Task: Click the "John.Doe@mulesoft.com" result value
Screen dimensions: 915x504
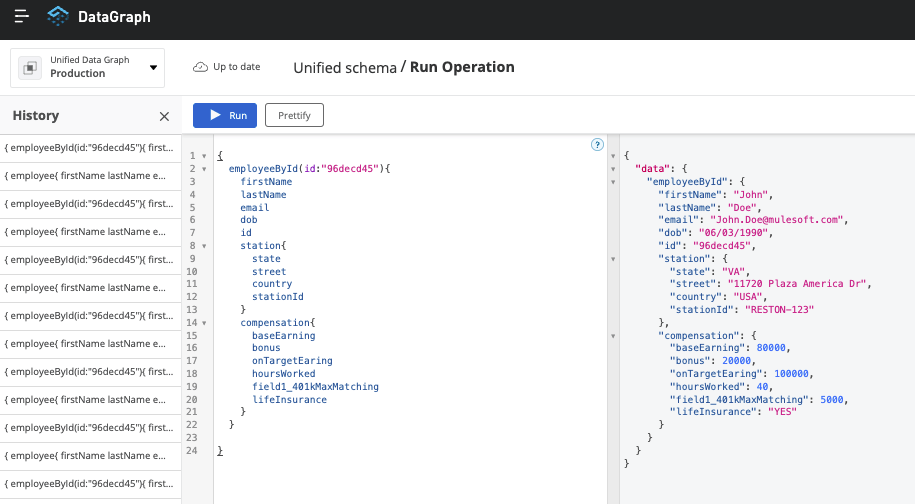Action: 777,220
